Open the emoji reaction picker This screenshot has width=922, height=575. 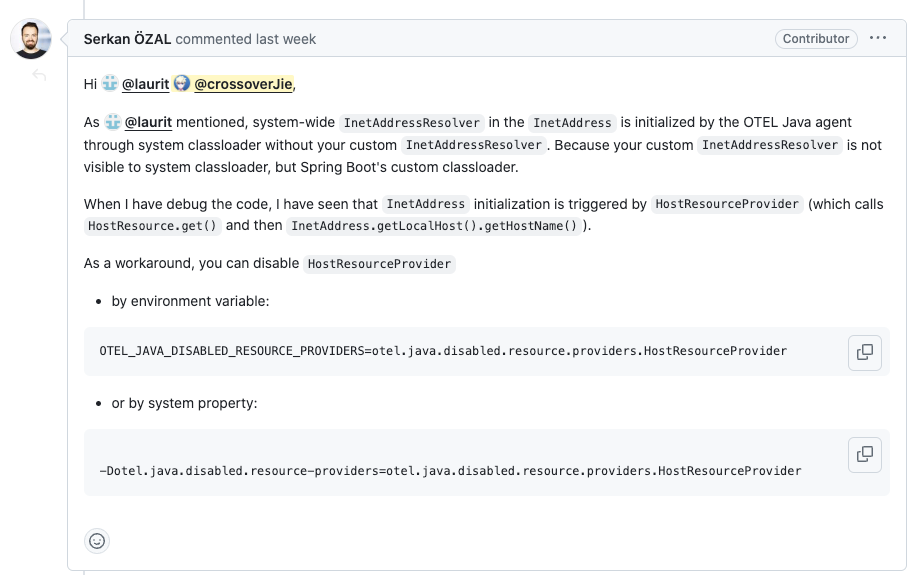coord(97,541)
